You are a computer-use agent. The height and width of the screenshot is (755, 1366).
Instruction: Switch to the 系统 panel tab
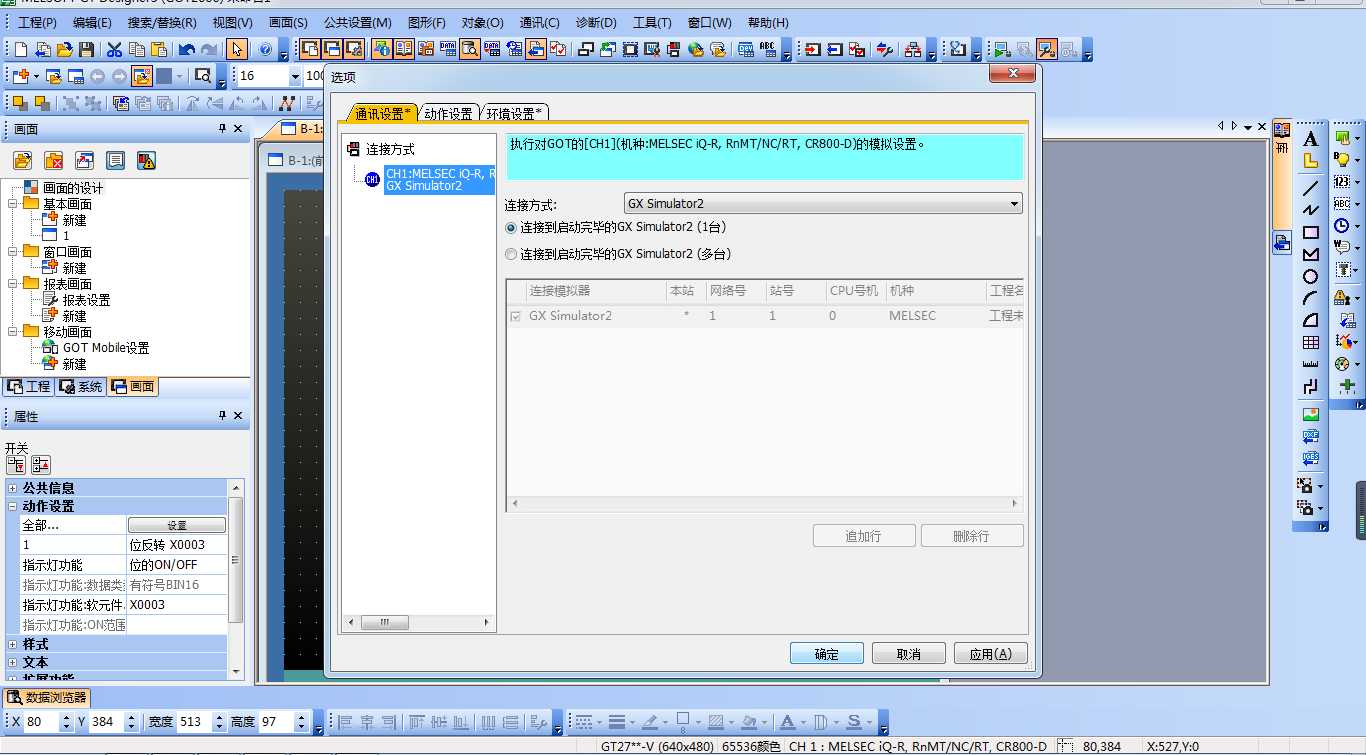(x=81, y=387)
